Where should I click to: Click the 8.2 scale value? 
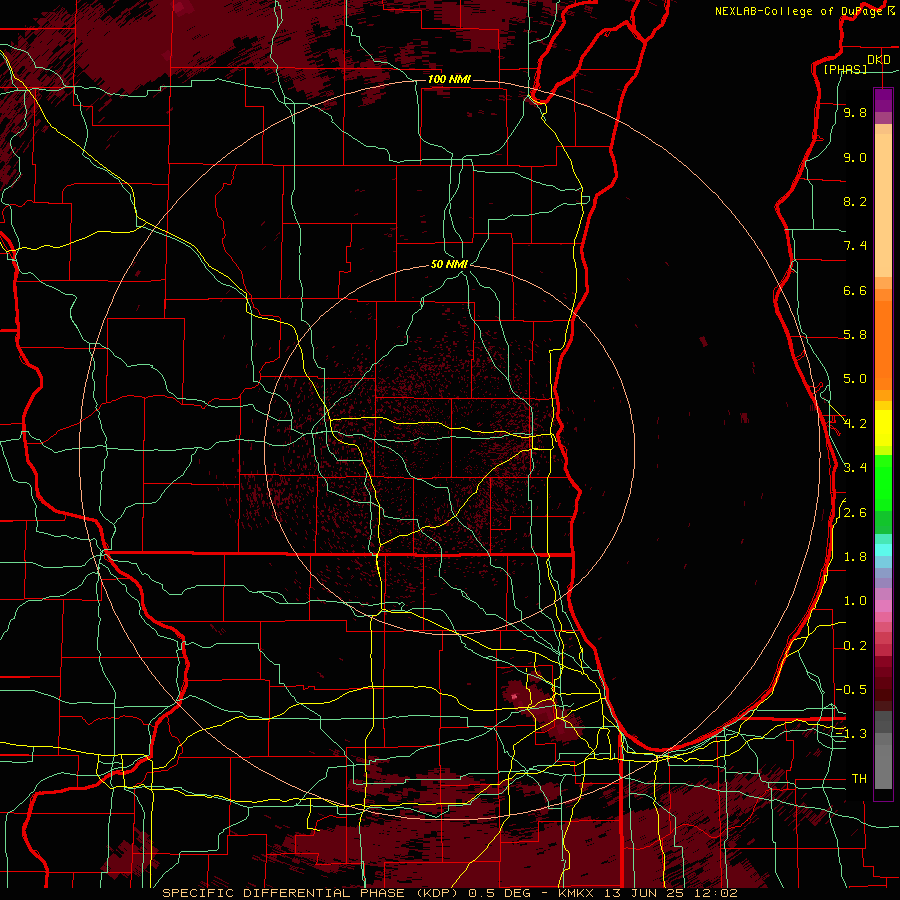click(855, 201)
